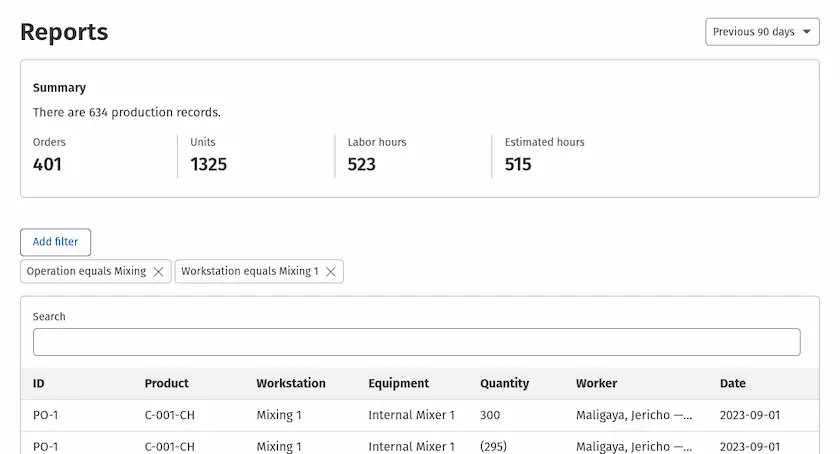The width and height of the screenshot is (840, 454).
Task: Click the Reports page heading
Action: coord(64,32)
